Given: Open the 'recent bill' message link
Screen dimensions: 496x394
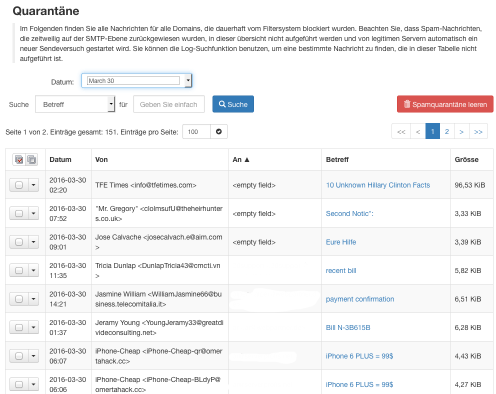Looking at the screenshot, I should [x=341, y=270].
